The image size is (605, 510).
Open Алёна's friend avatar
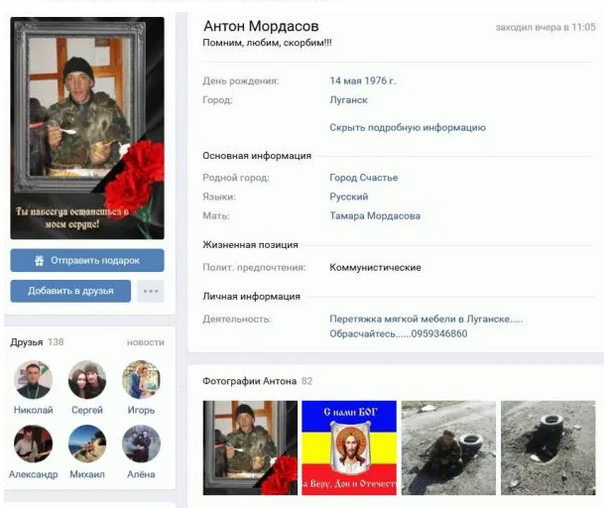coord(141,444)
